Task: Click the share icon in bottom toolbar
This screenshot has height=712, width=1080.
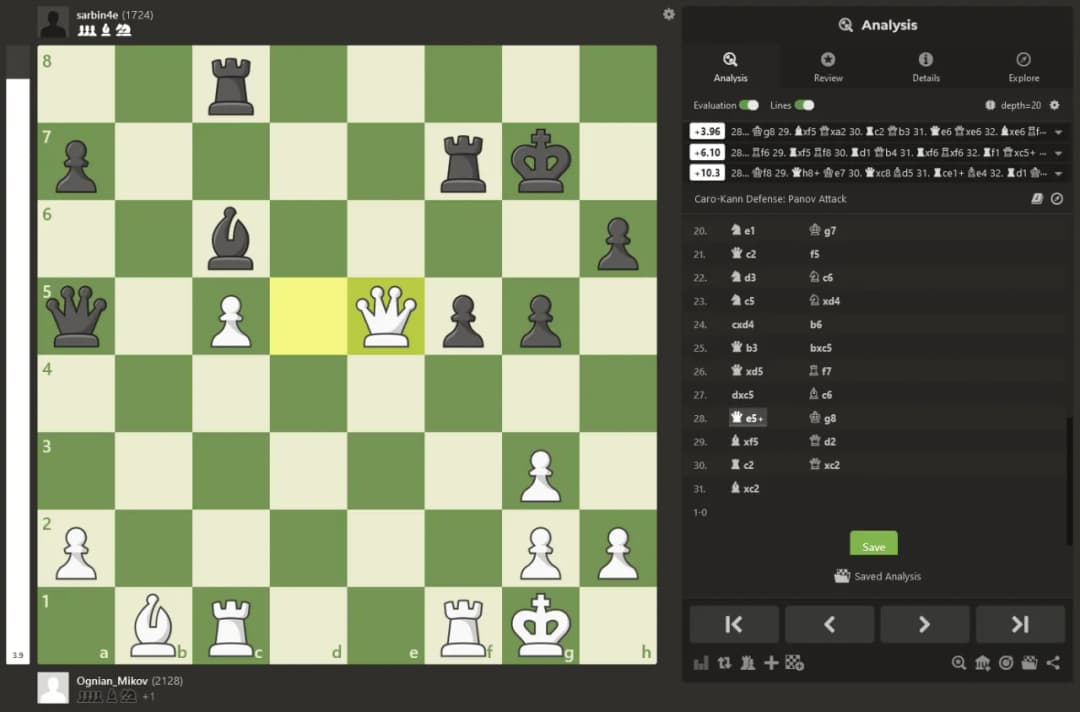Action: [1052, 663]
